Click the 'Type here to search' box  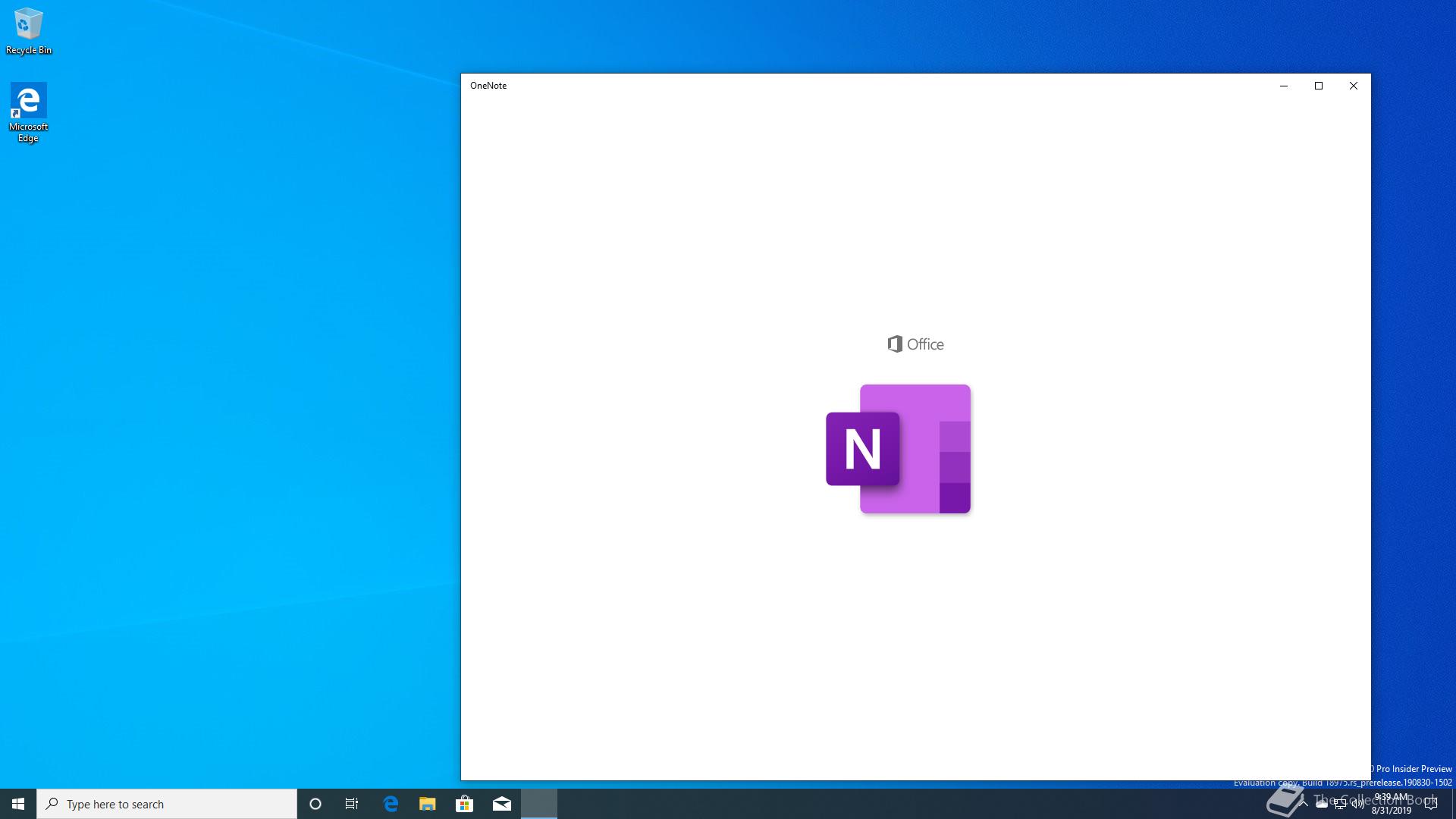(167, 804)
